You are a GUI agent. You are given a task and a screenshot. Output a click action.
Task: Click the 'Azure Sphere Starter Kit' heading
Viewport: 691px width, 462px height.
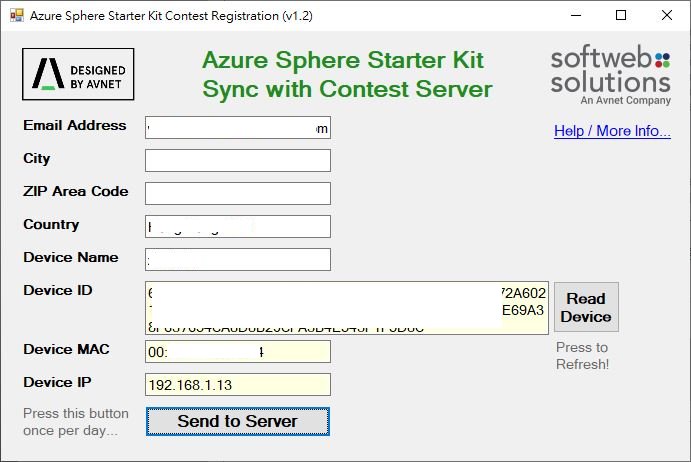pos(343,60)
